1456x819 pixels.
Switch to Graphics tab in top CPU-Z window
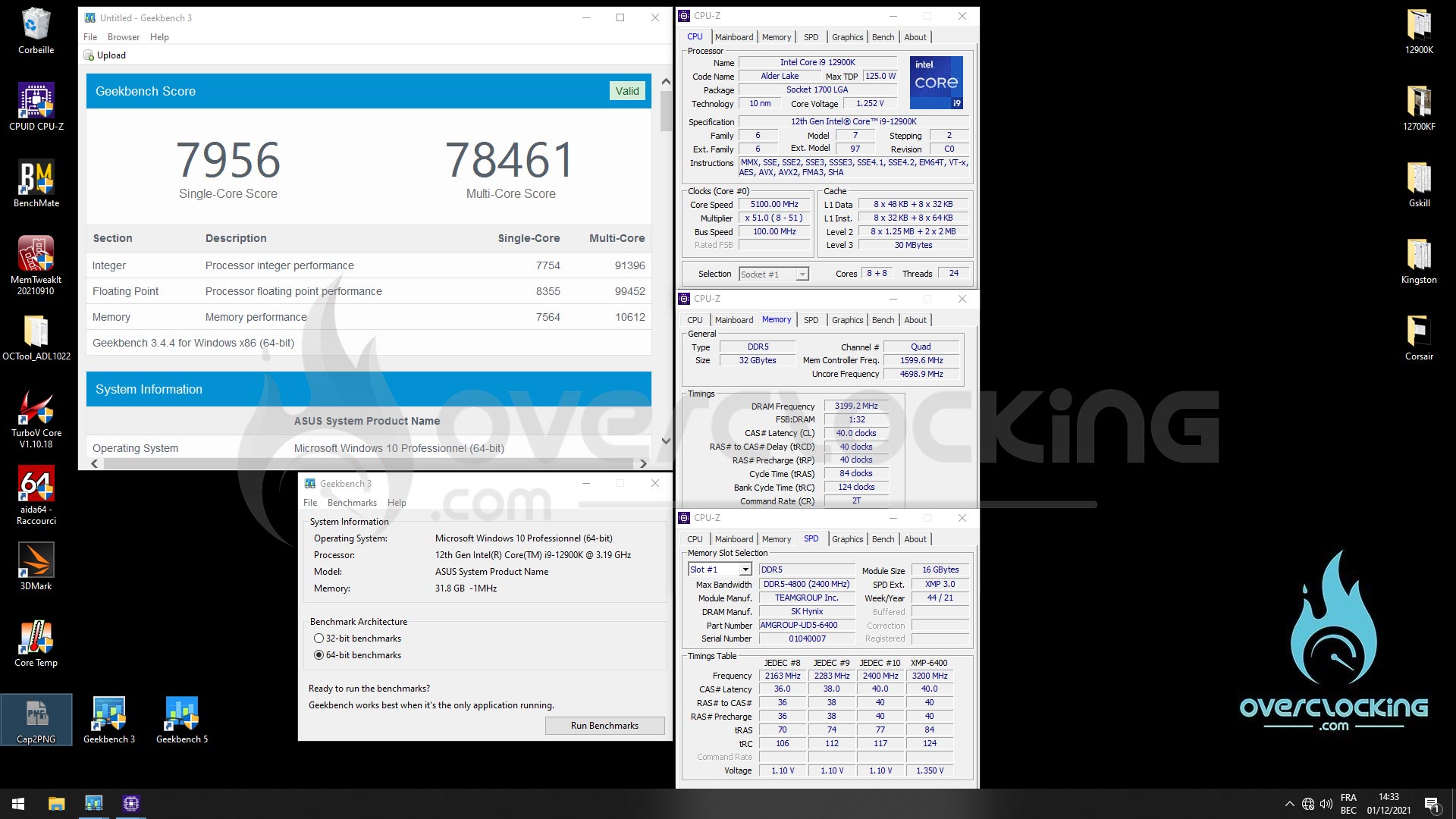tap(847, 37)
